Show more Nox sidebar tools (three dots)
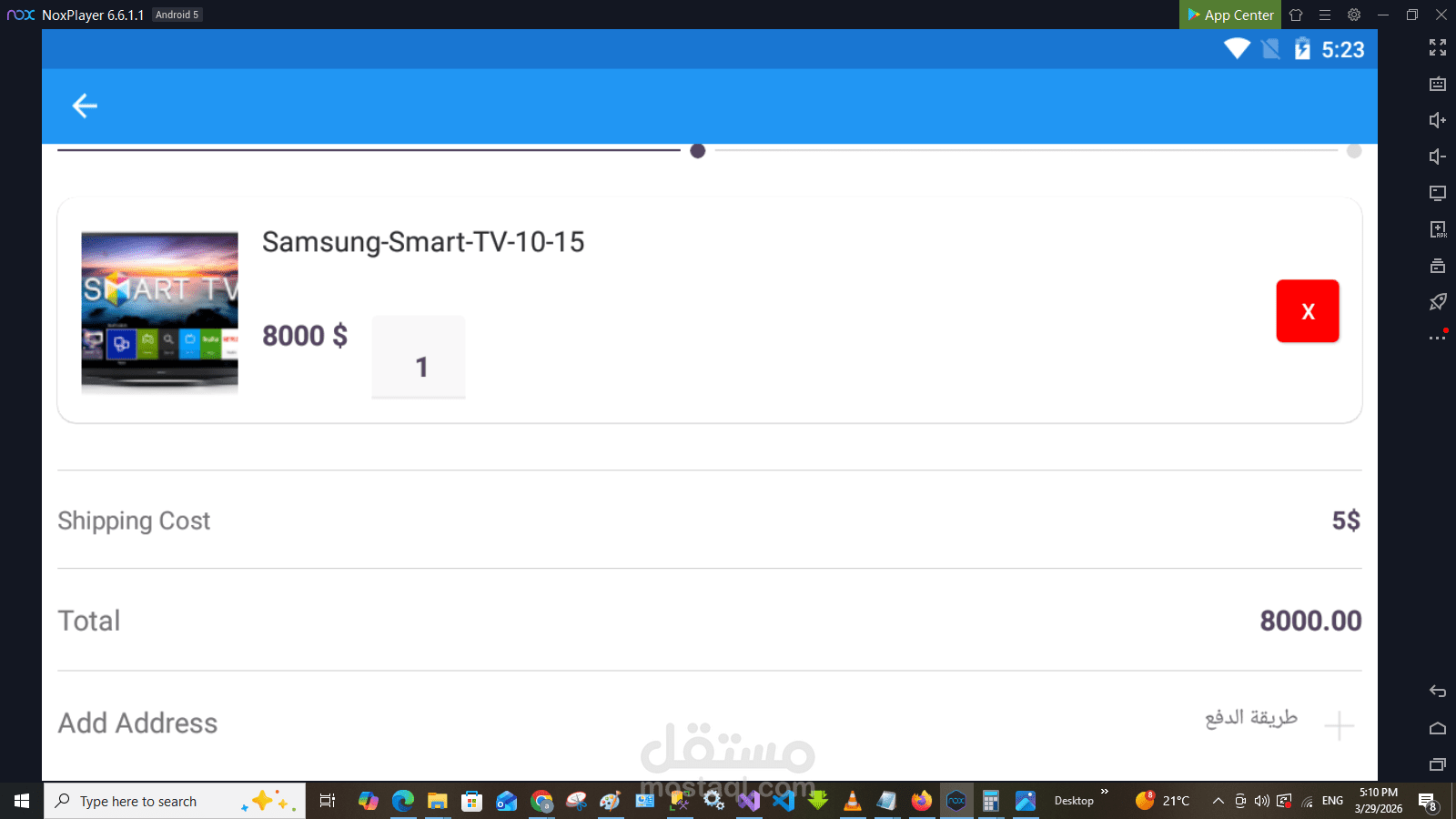 click(1438, 338)
